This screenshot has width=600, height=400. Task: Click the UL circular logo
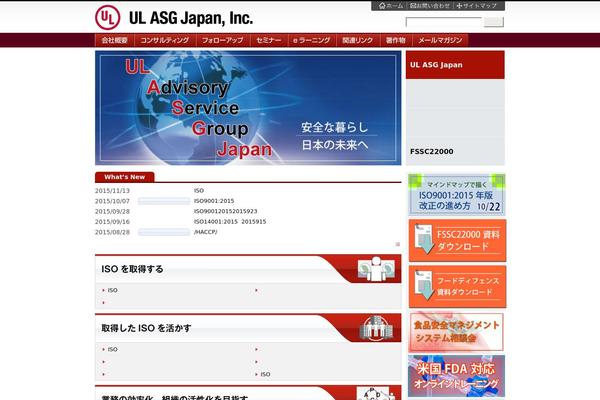pyautogui.click(x=108, y=17)
